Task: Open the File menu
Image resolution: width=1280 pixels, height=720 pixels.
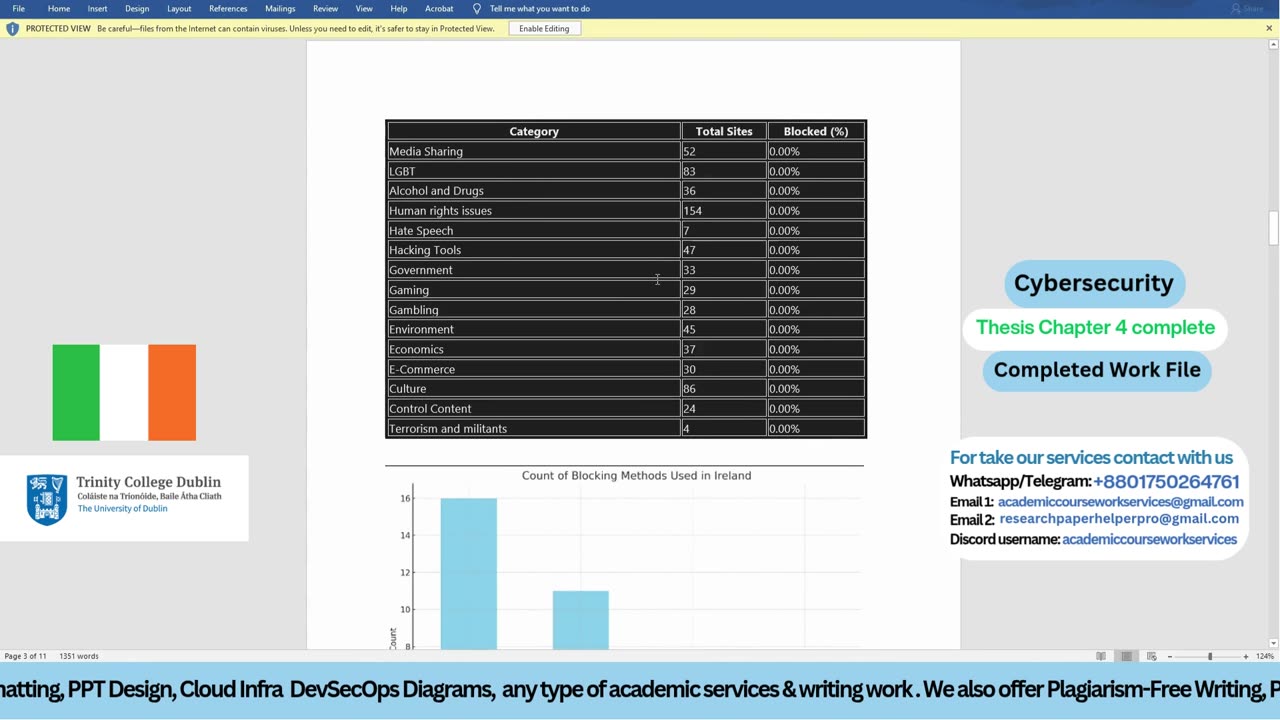Action: pos(19,8)
